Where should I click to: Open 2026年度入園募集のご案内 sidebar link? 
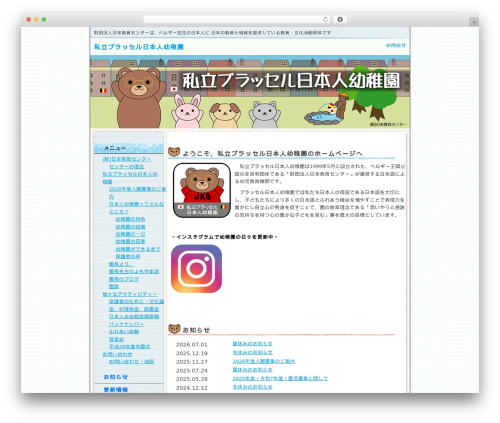click(137, 193)
